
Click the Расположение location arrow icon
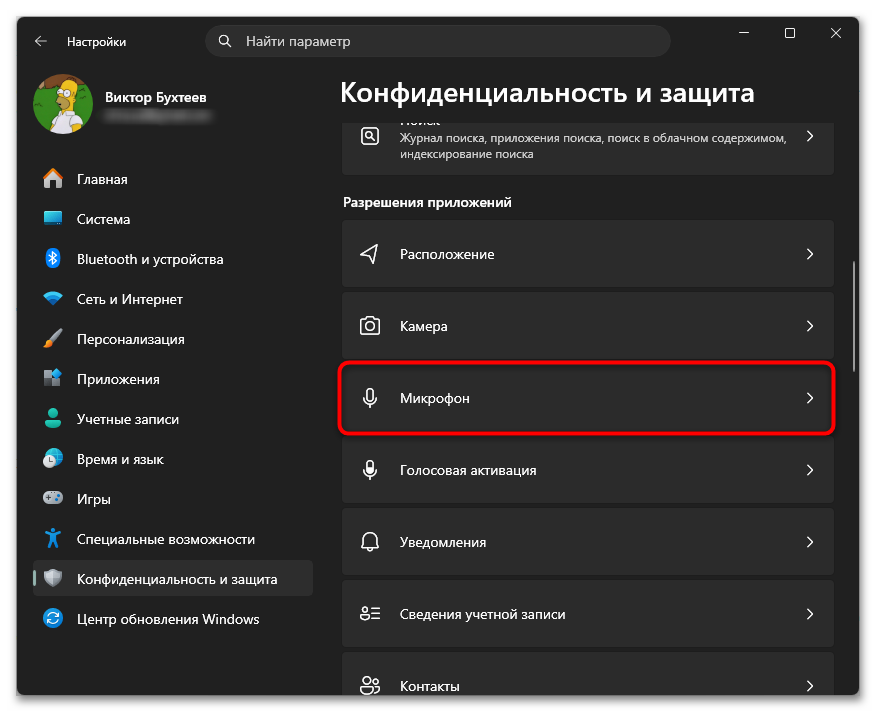370,254
